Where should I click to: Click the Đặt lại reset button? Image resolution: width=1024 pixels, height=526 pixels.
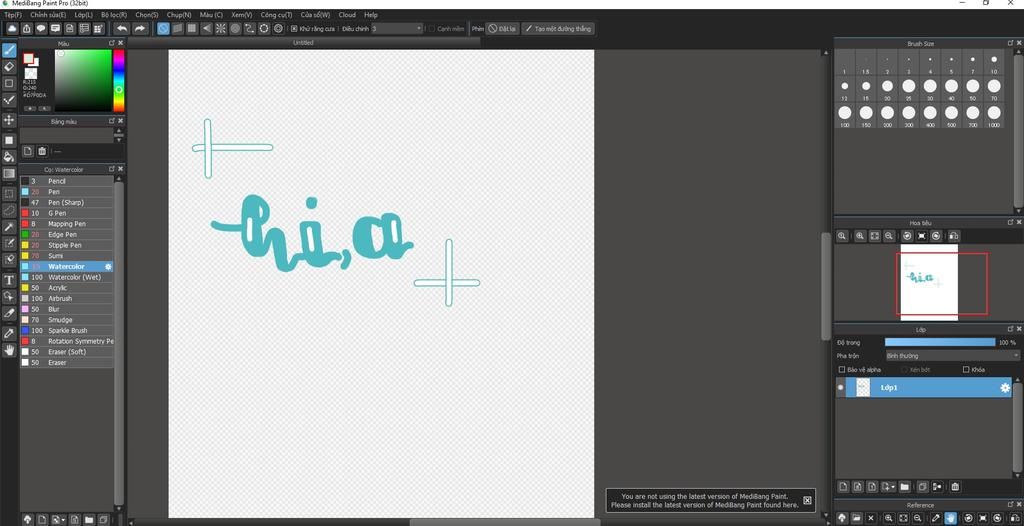(x=503, y=29)
